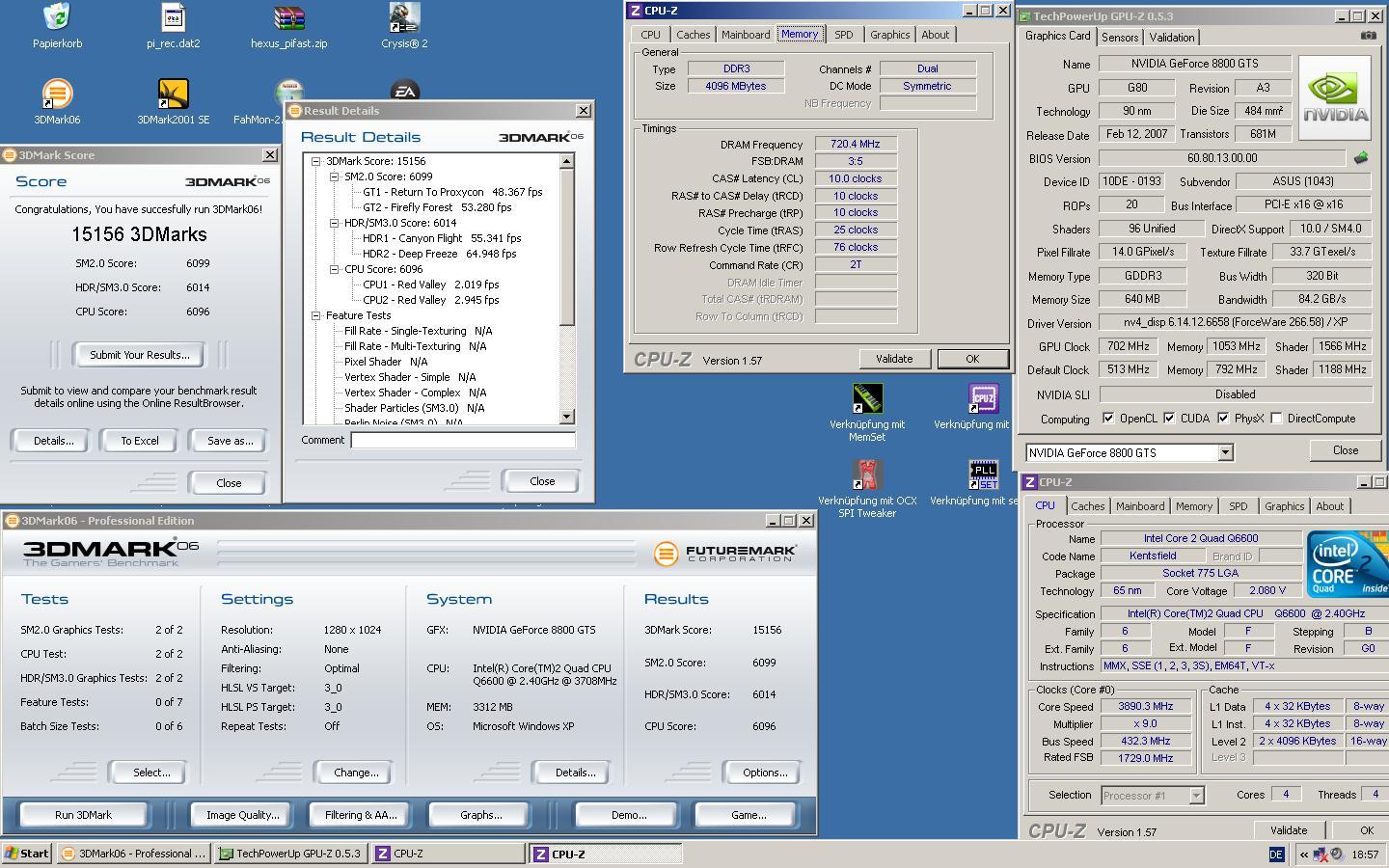Open Image Quality settings button
The width and height of the screenshot is (1389, 868).
click(x=242, y=815)
